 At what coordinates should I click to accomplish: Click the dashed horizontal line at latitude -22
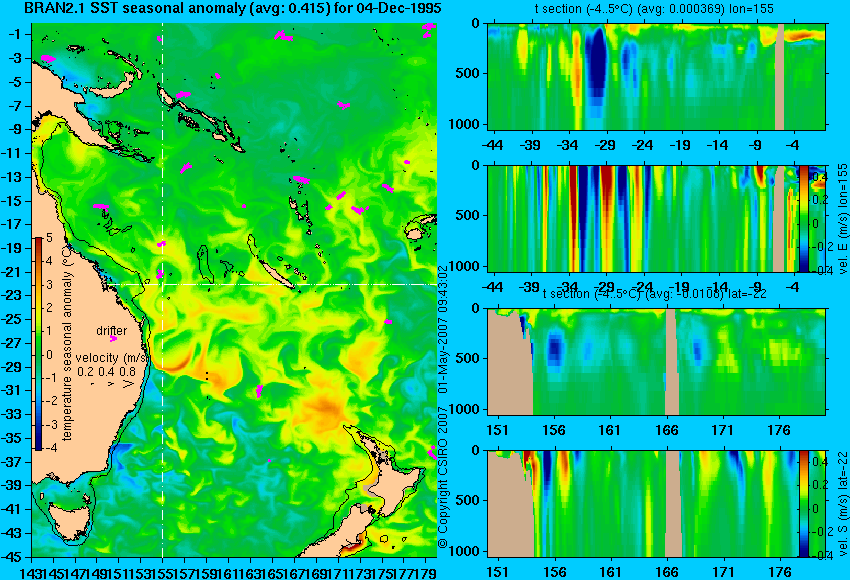tap(271, 284)
